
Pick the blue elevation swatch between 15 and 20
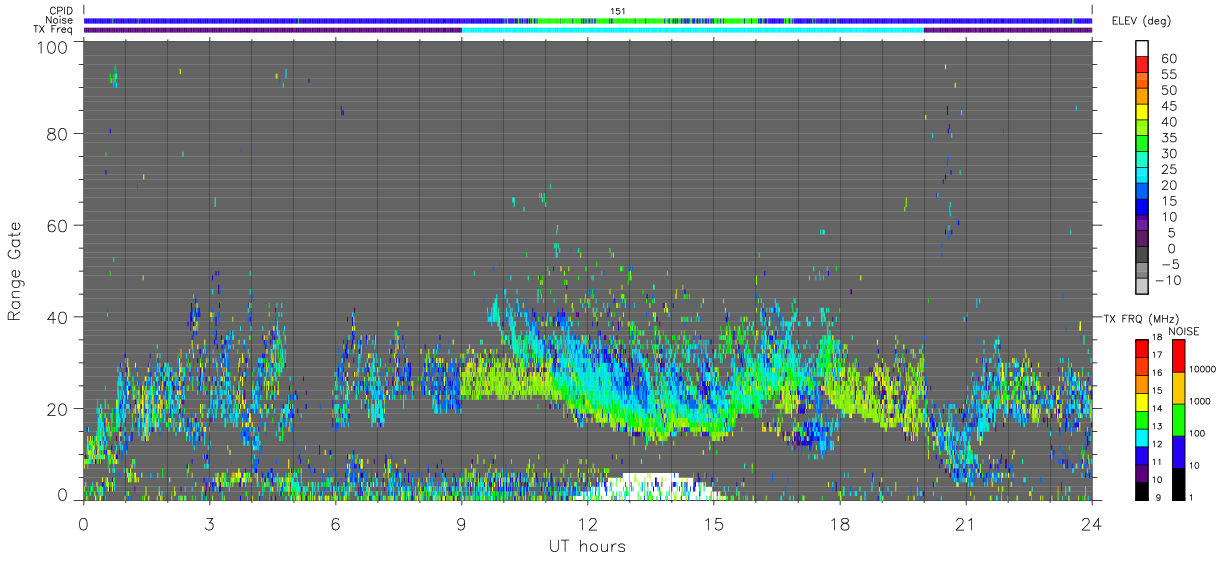1142,190
